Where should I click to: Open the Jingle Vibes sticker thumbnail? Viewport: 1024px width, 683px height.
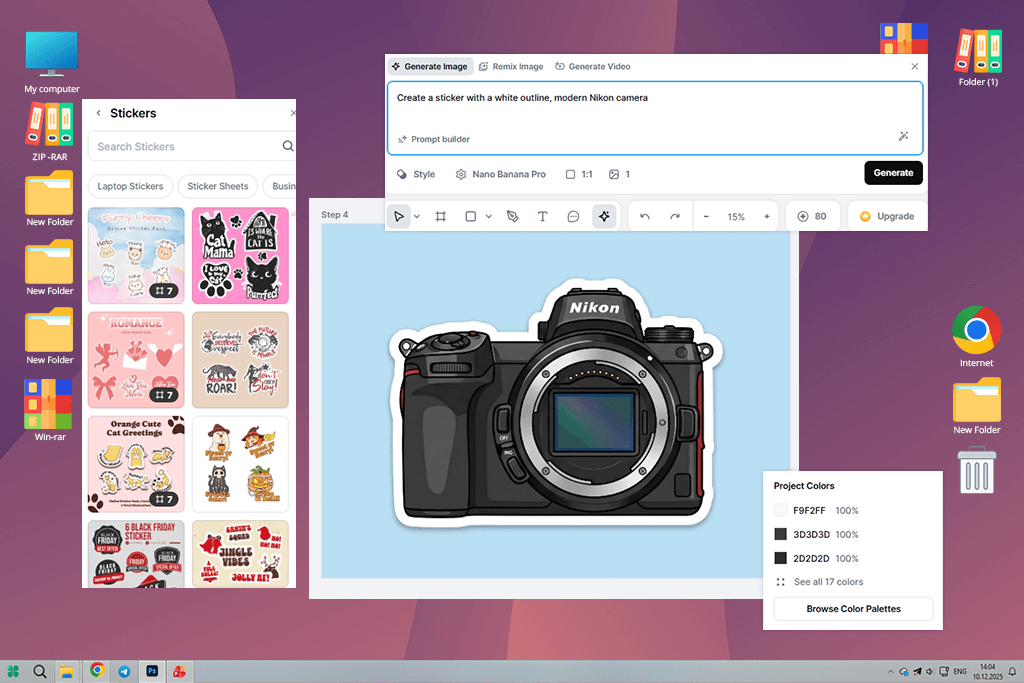(240, 554)
